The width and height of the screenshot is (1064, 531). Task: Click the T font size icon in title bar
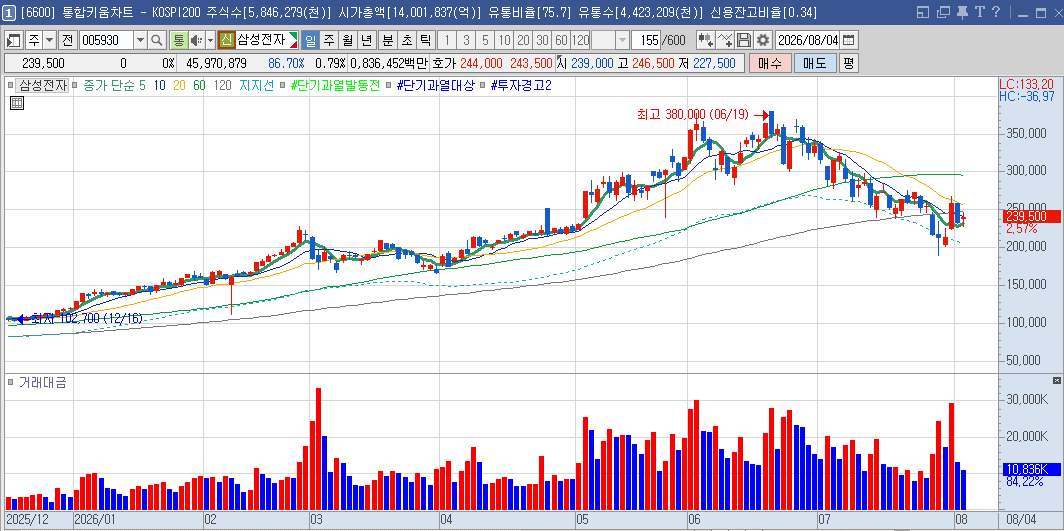pos(979,12)
